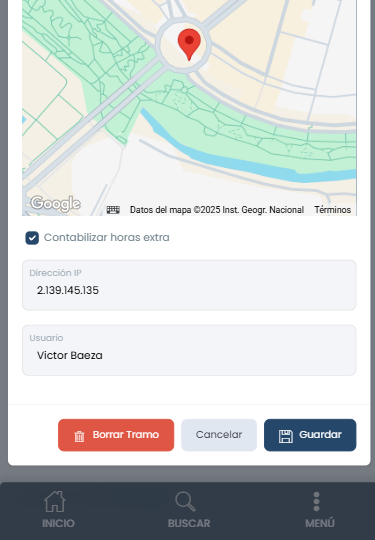Click the trash icon in Borrar Tramo
The image size is (375, 540).
tap(79, 436)
